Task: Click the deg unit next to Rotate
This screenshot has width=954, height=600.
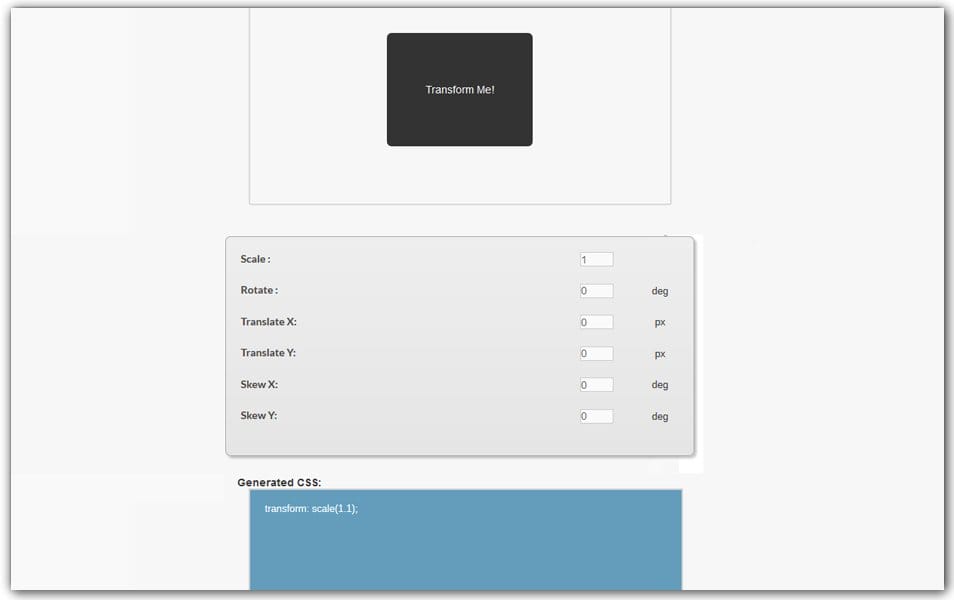Action: pos(660,290)
